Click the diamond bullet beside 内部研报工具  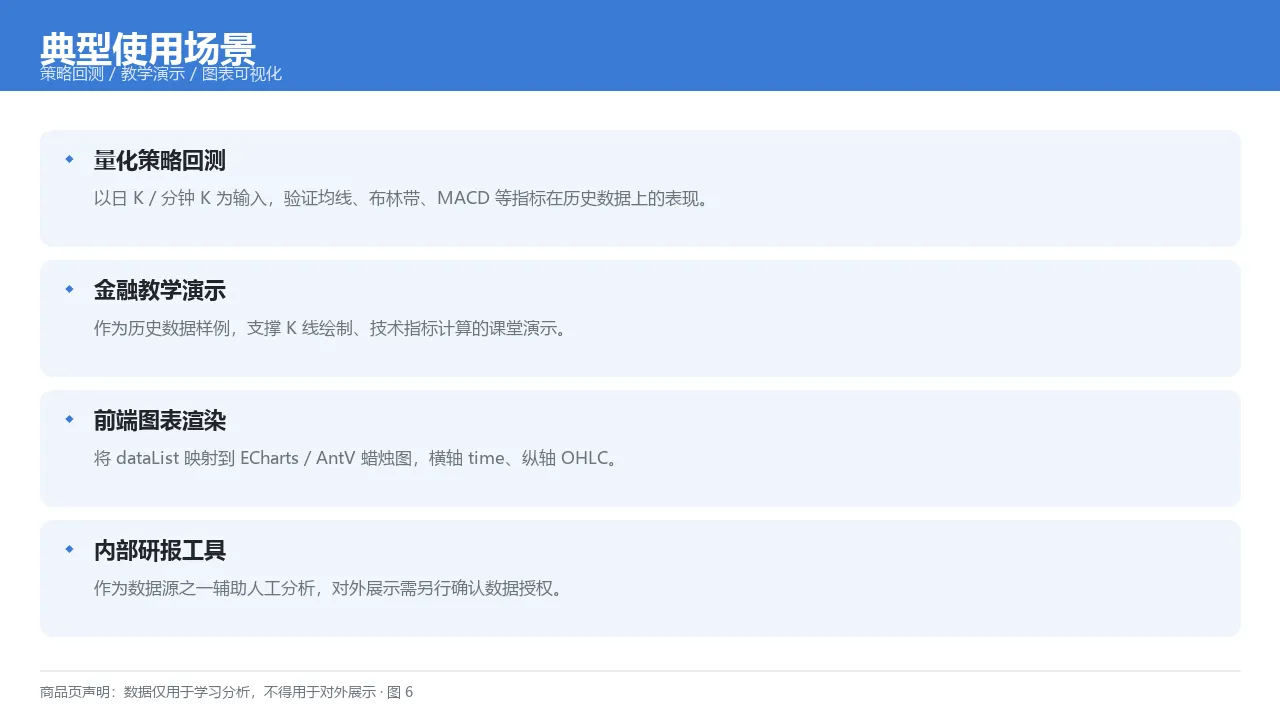pyautogui.click(x=69, y=549)
